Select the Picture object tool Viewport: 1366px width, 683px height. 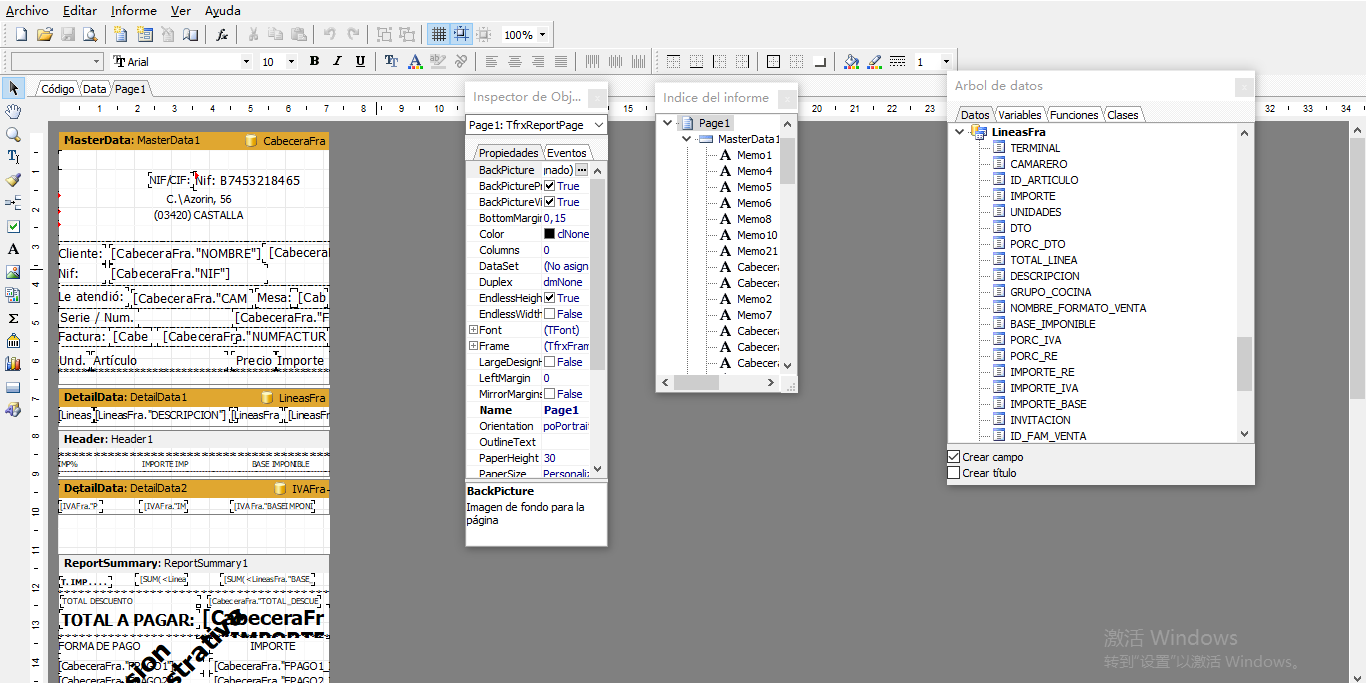click(x=14, y=272)
